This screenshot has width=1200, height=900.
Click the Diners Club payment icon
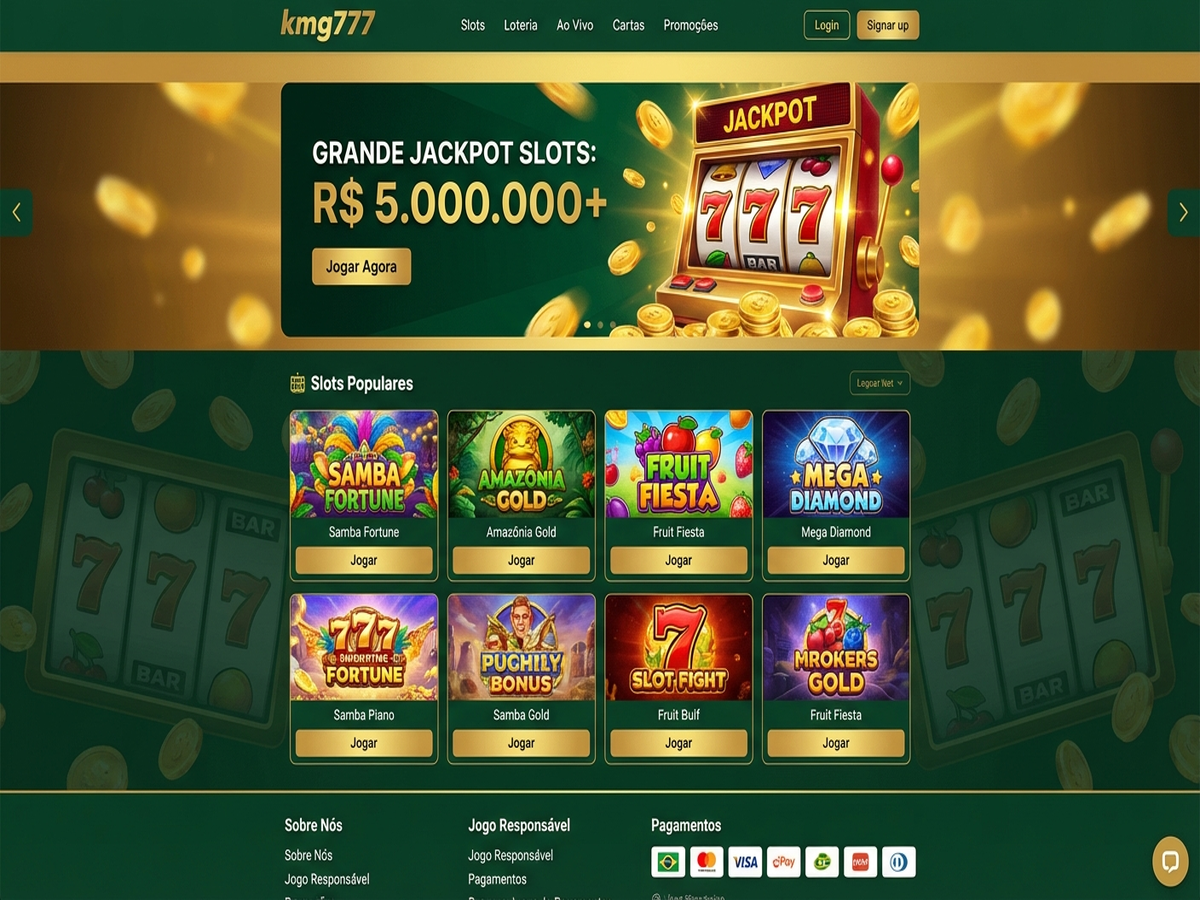pyautogui.click(x=899, y=862)
